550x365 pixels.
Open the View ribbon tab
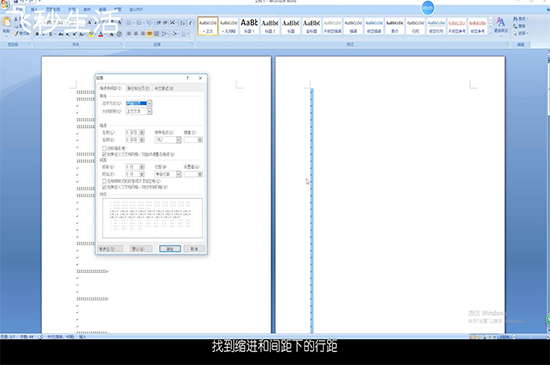tap(118, 9)
